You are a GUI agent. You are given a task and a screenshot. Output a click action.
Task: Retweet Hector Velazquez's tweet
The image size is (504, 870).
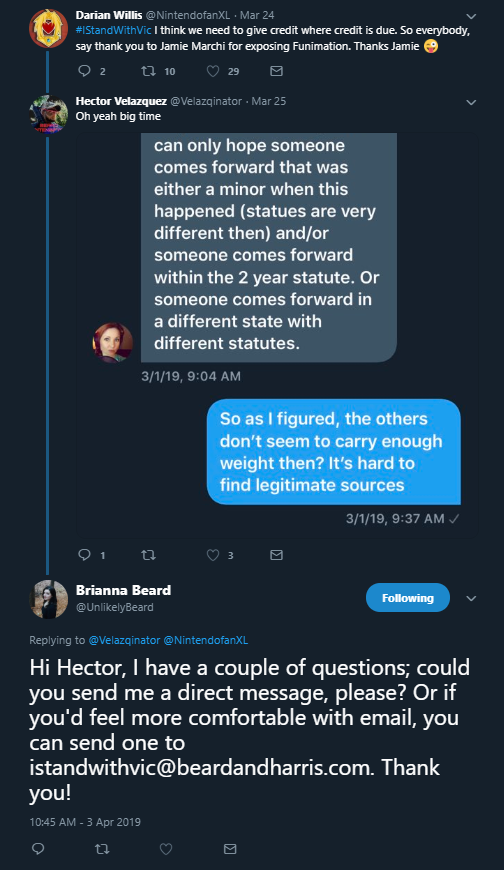point(148,554)
